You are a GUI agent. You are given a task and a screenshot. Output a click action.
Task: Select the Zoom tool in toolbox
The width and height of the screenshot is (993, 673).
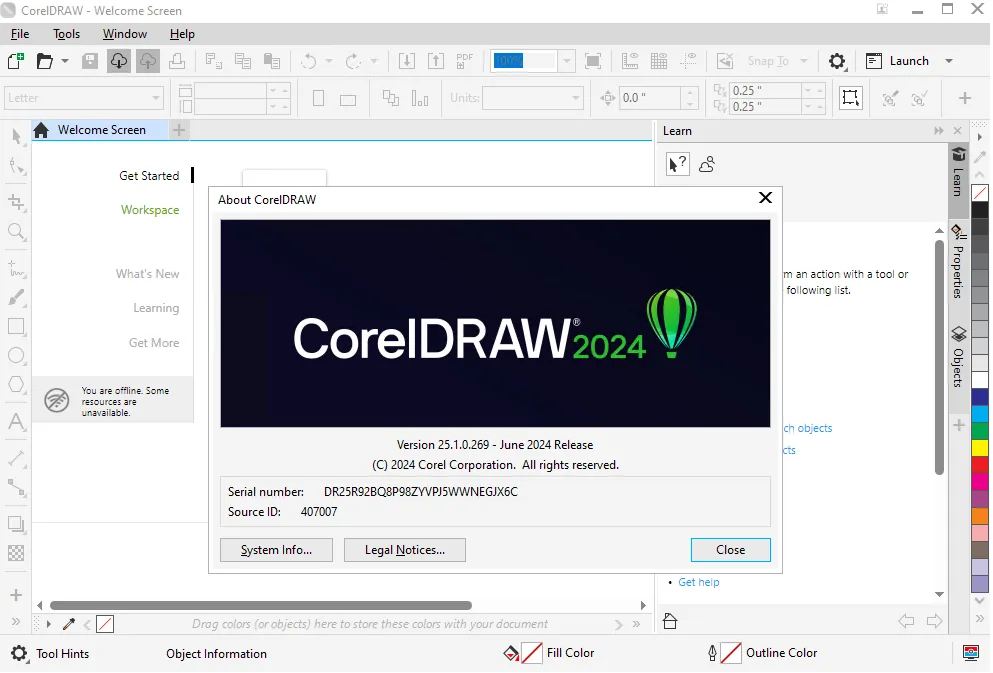click(16, 231)
